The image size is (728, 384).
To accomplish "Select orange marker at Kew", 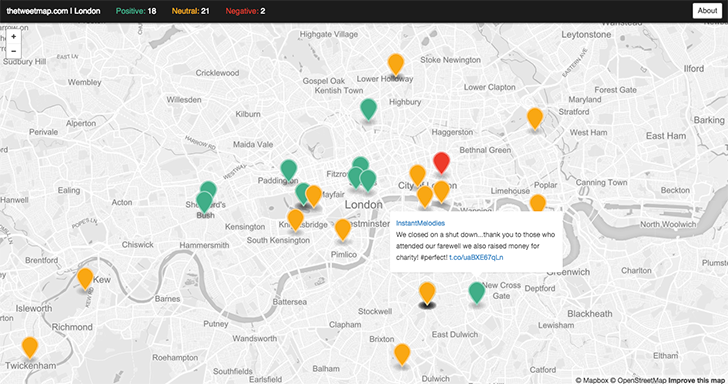I will click(x=85, y=279).
